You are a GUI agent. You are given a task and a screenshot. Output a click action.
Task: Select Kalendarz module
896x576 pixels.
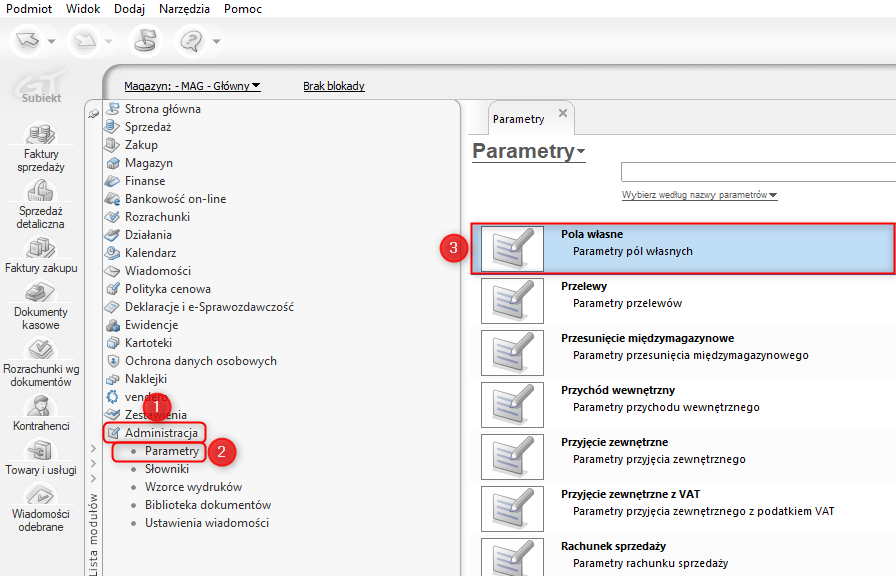click(x=150, y=253)
